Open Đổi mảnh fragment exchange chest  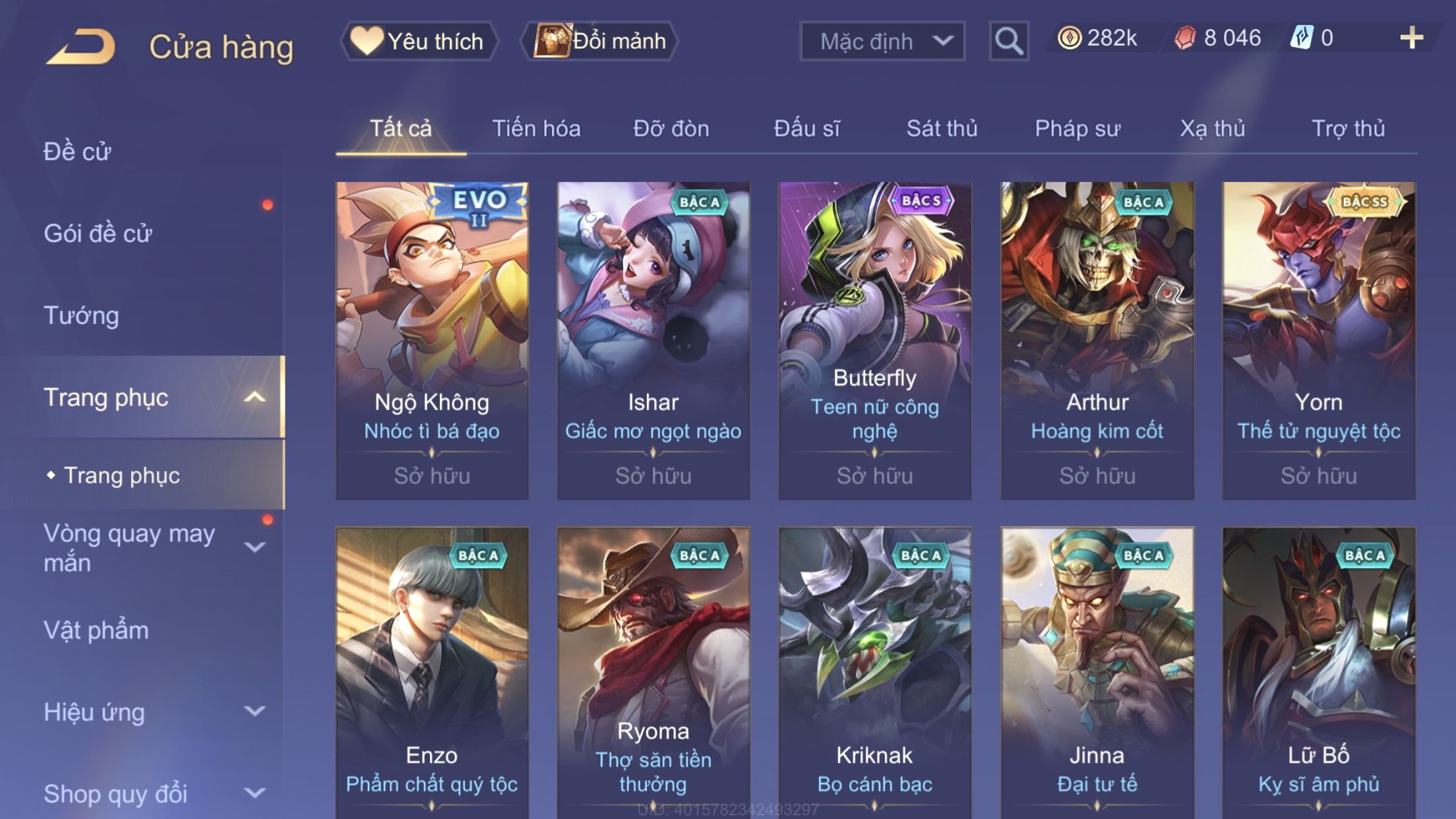click(600, 41)
